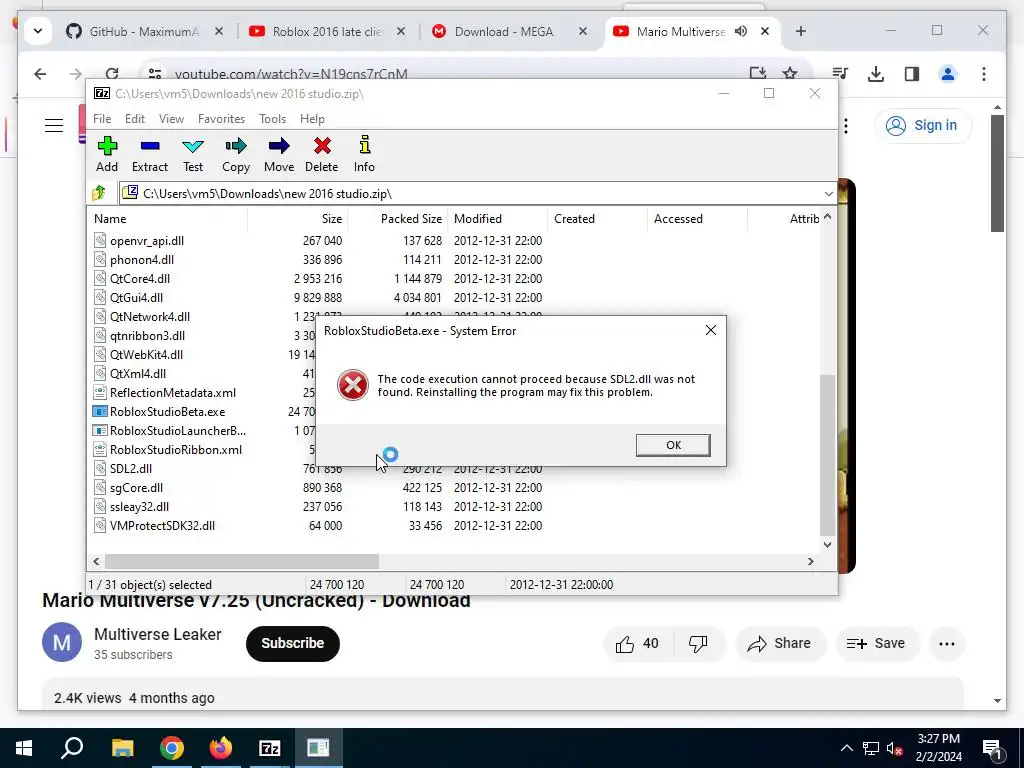1024x768 pixels.
Task: Click the Extract toolbar icon
Action: [x=150, y=154]
